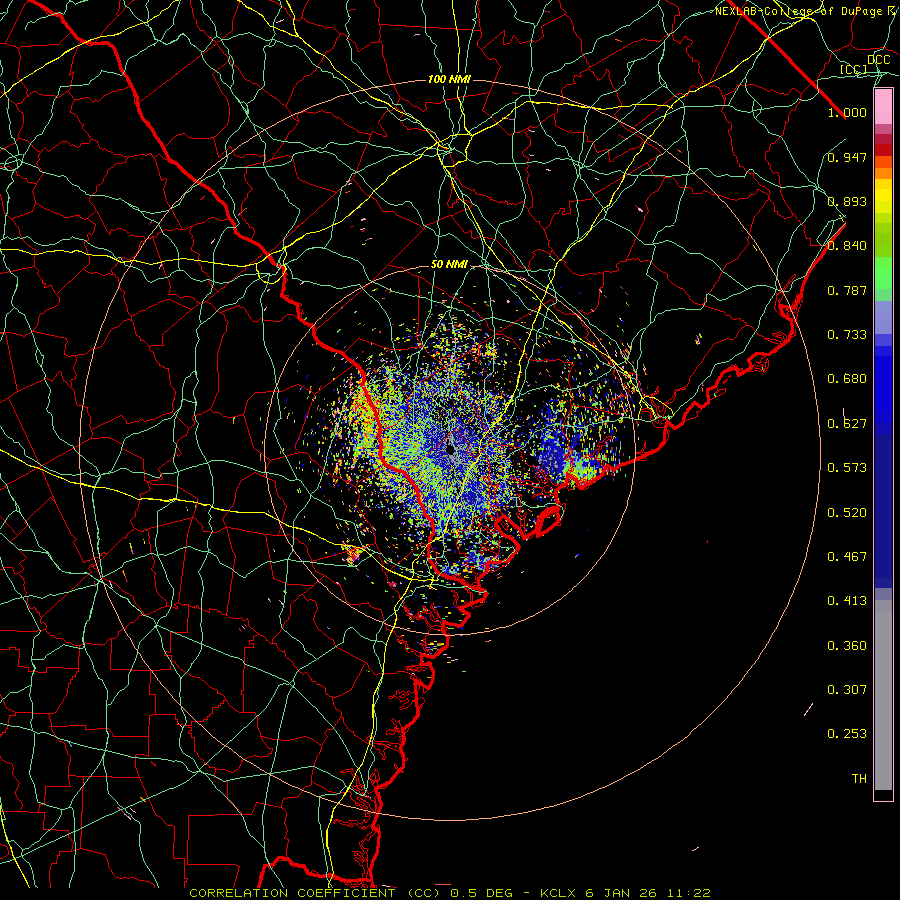Click the 100 NMI range ring label

pyautogui.click(x=449, y=79)
